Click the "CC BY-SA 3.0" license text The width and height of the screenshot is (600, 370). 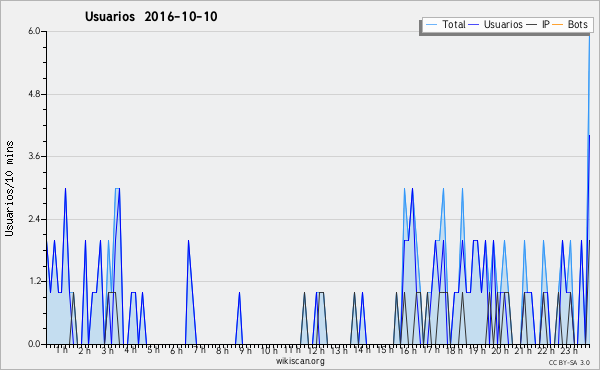(x=569, y=362)
